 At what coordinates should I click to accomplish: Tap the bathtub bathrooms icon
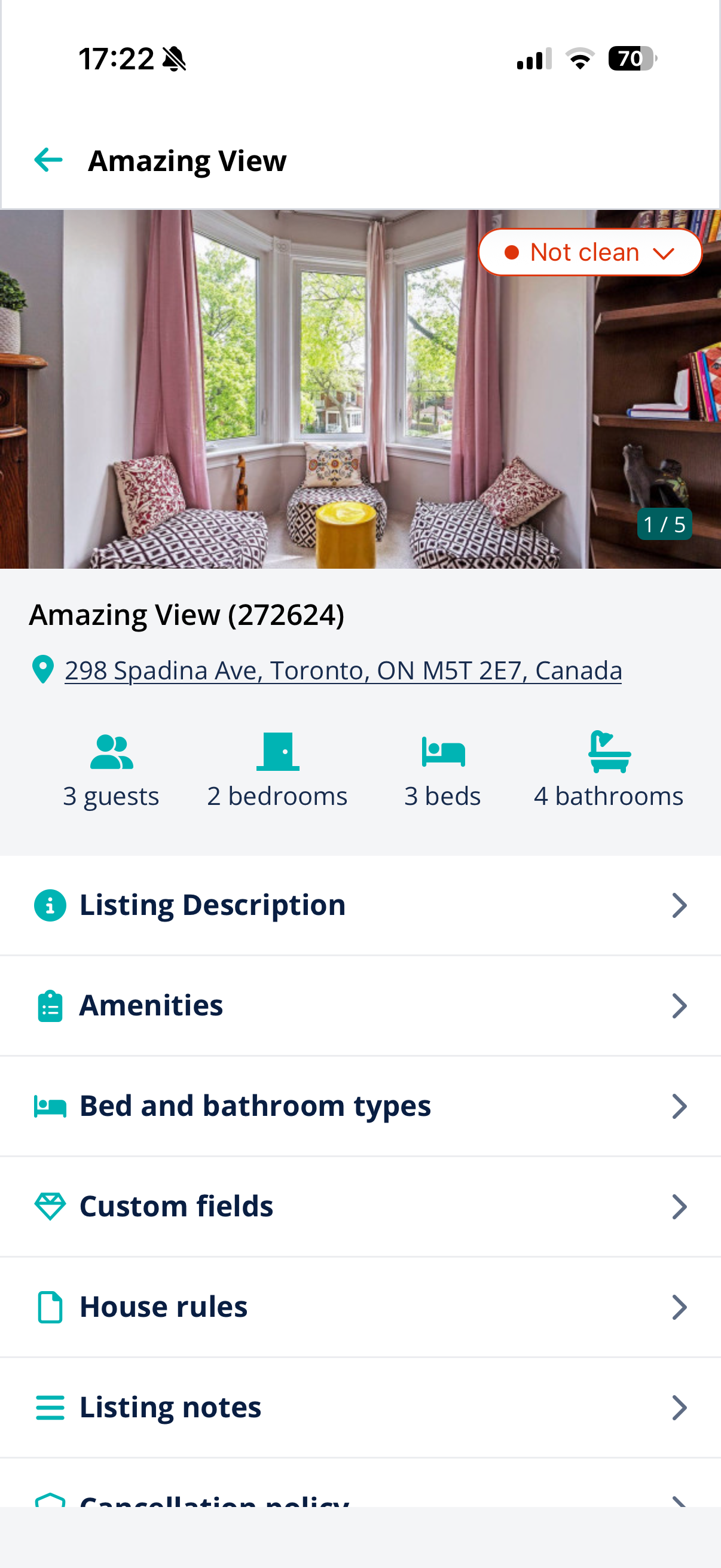609,752
